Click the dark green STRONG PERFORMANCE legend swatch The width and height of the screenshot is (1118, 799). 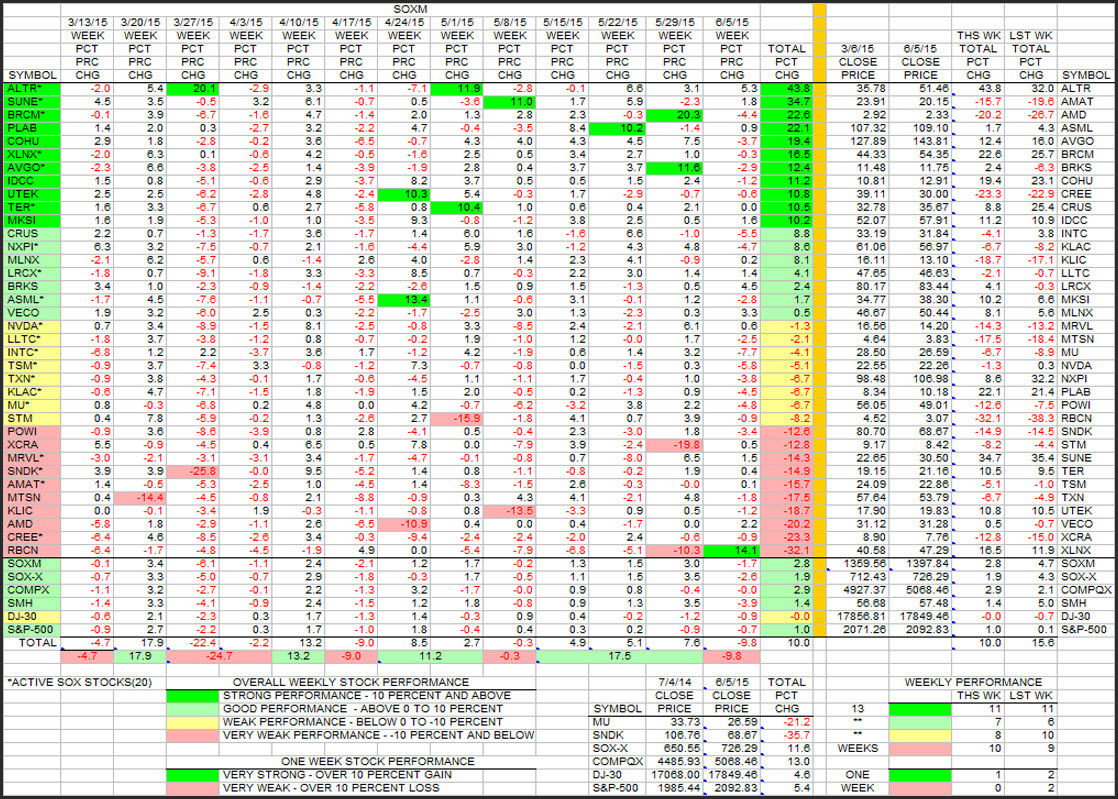[192, 696]
